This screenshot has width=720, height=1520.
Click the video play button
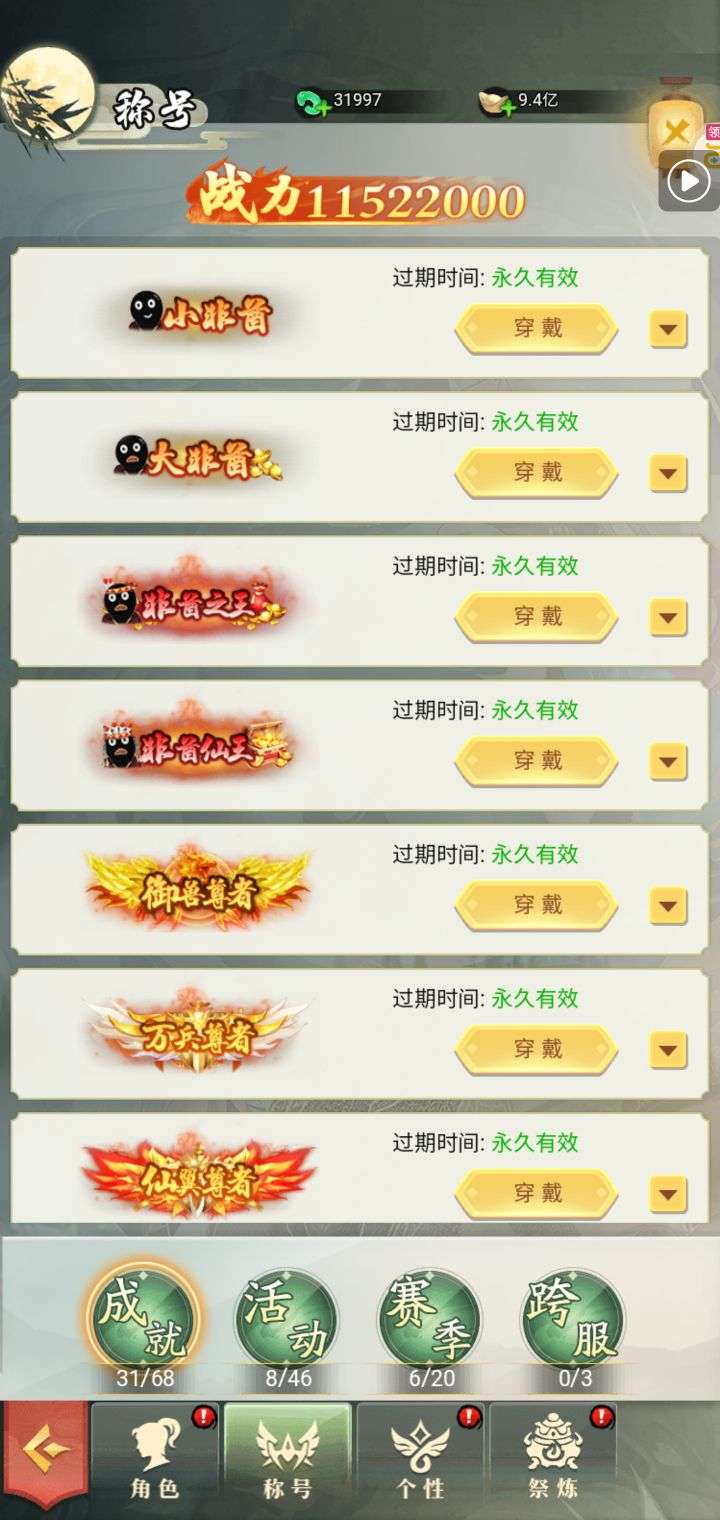click(689, 181)
